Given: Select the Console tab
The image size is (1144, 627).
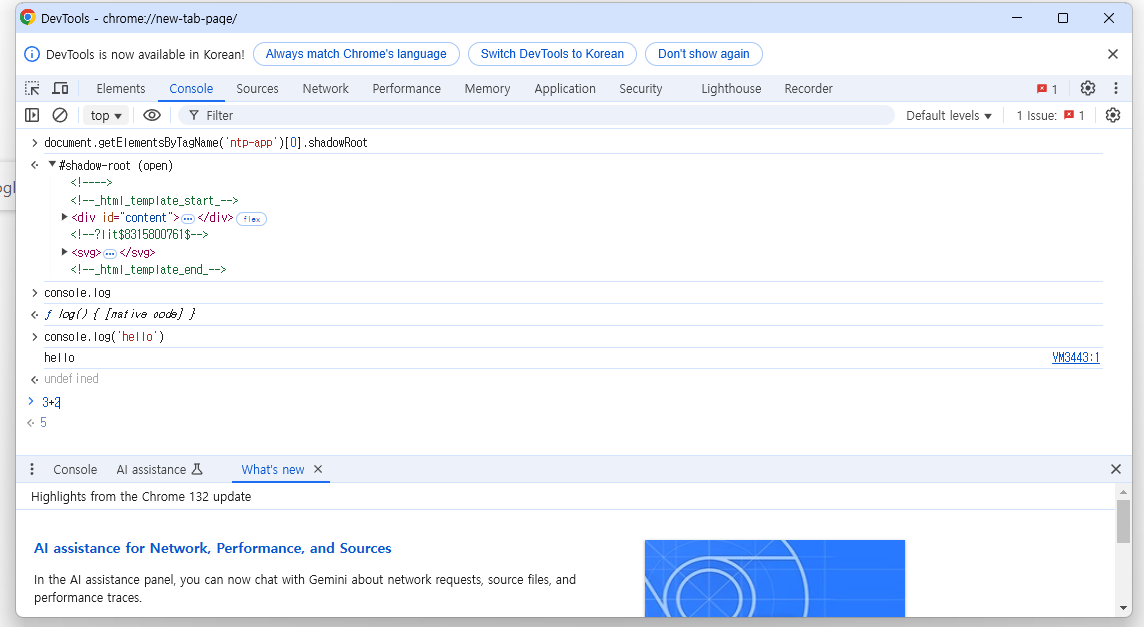Looking at the screenshot, I should (191, 88).
